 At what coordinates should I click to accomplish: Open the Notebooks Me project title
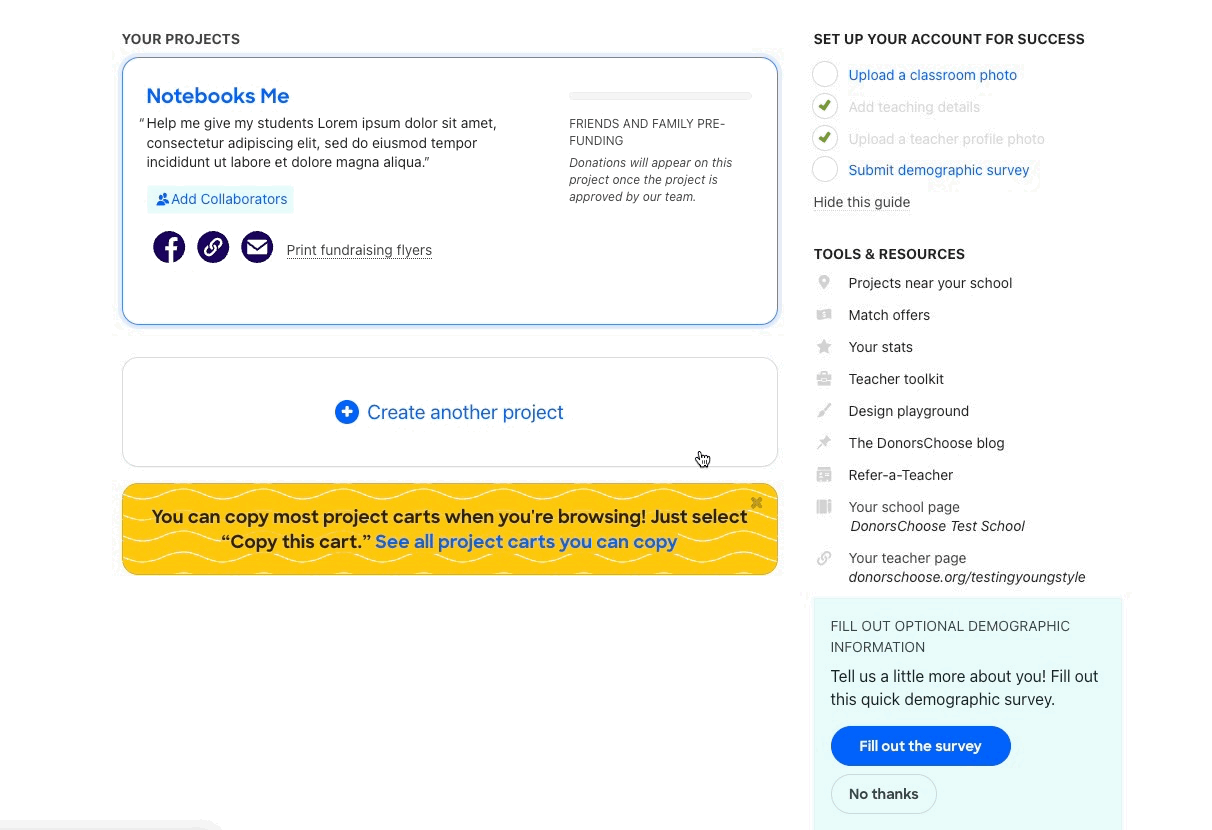218,96
